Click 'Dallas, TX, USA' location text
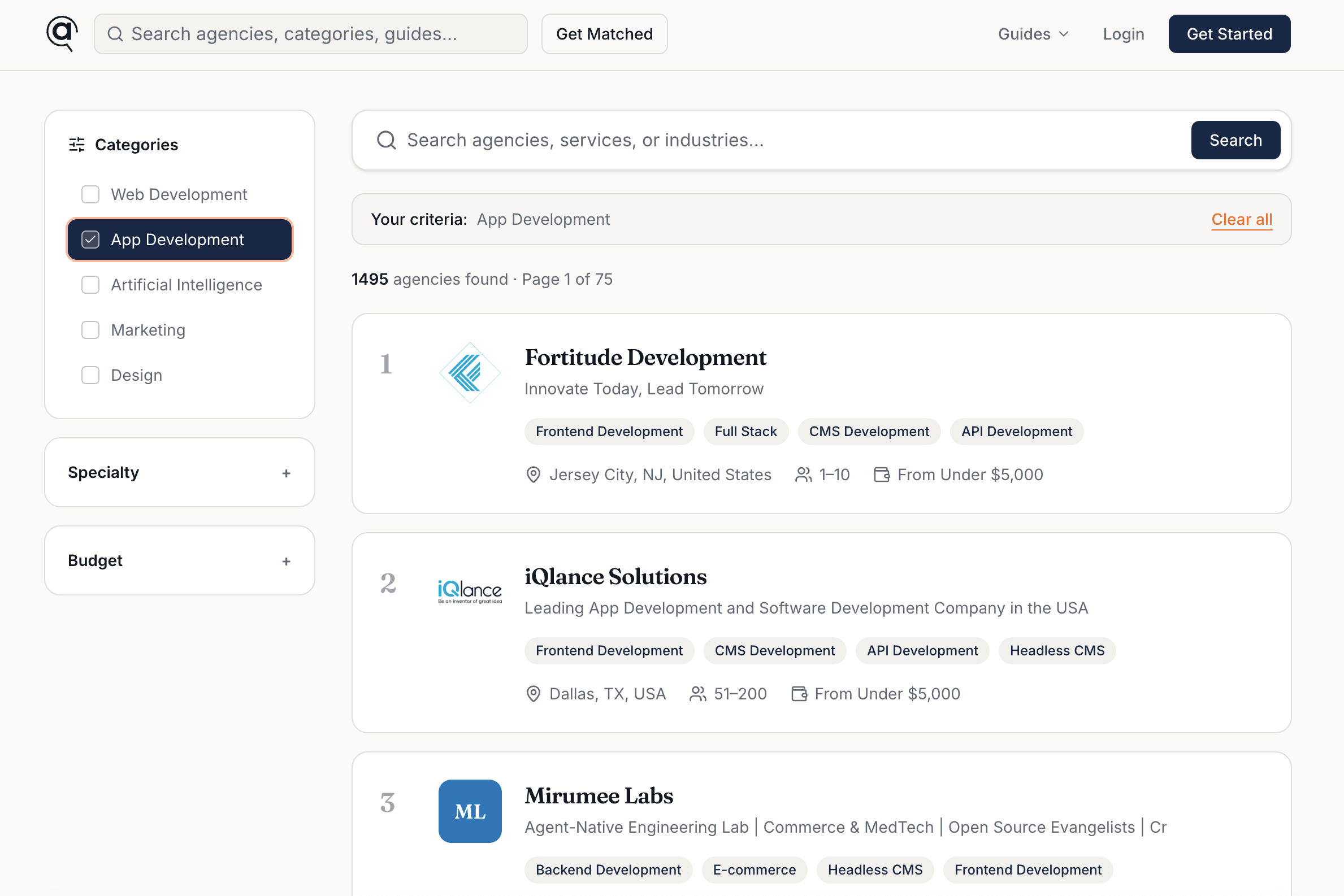1344x896 pixels. tap(607, 694)
